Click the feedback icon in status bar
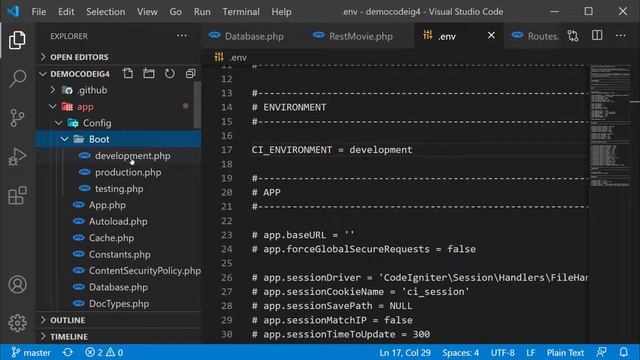640x360 pixels. pyautogui.click(x=601, y=352)
